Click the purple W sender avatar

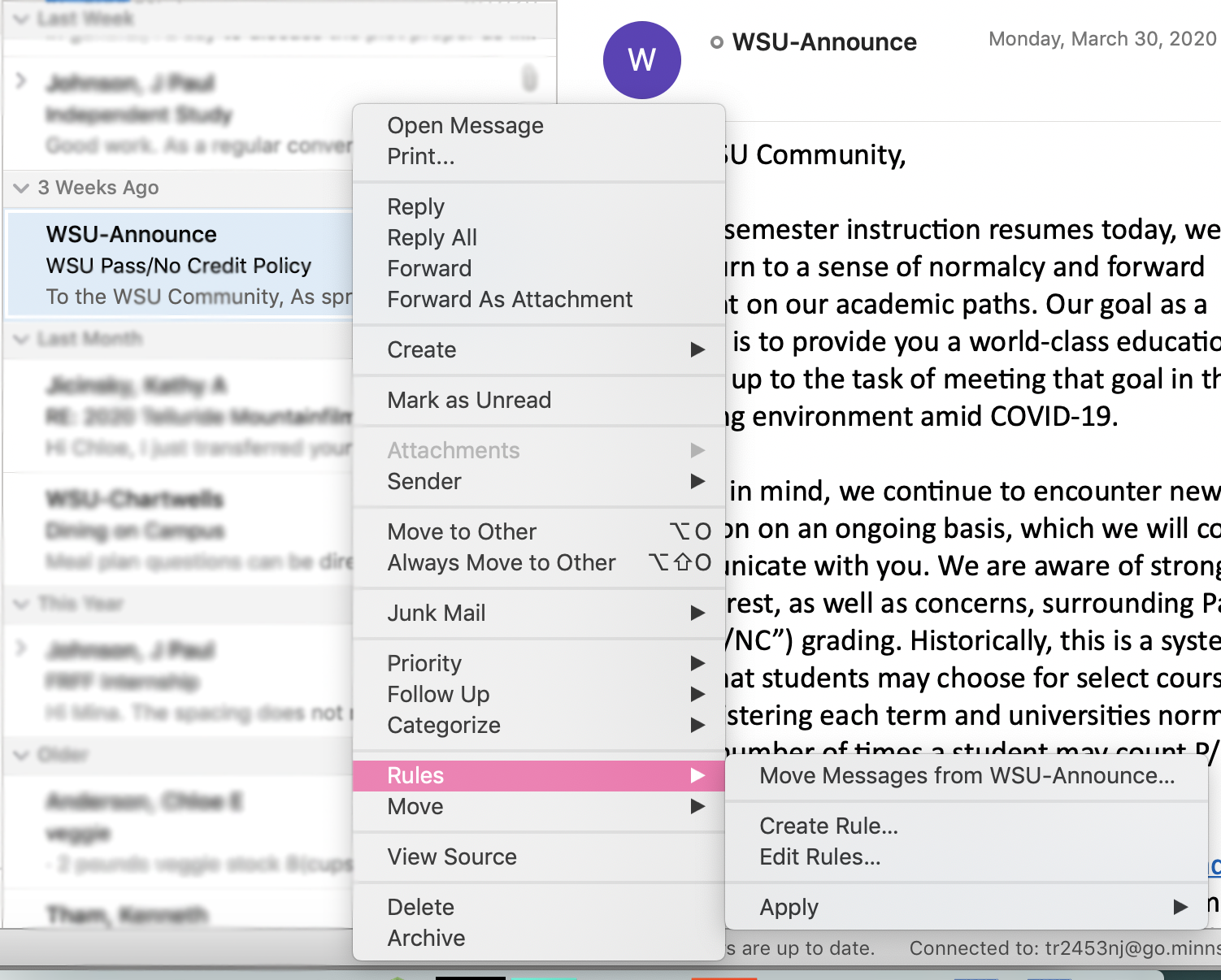[641, 60]
